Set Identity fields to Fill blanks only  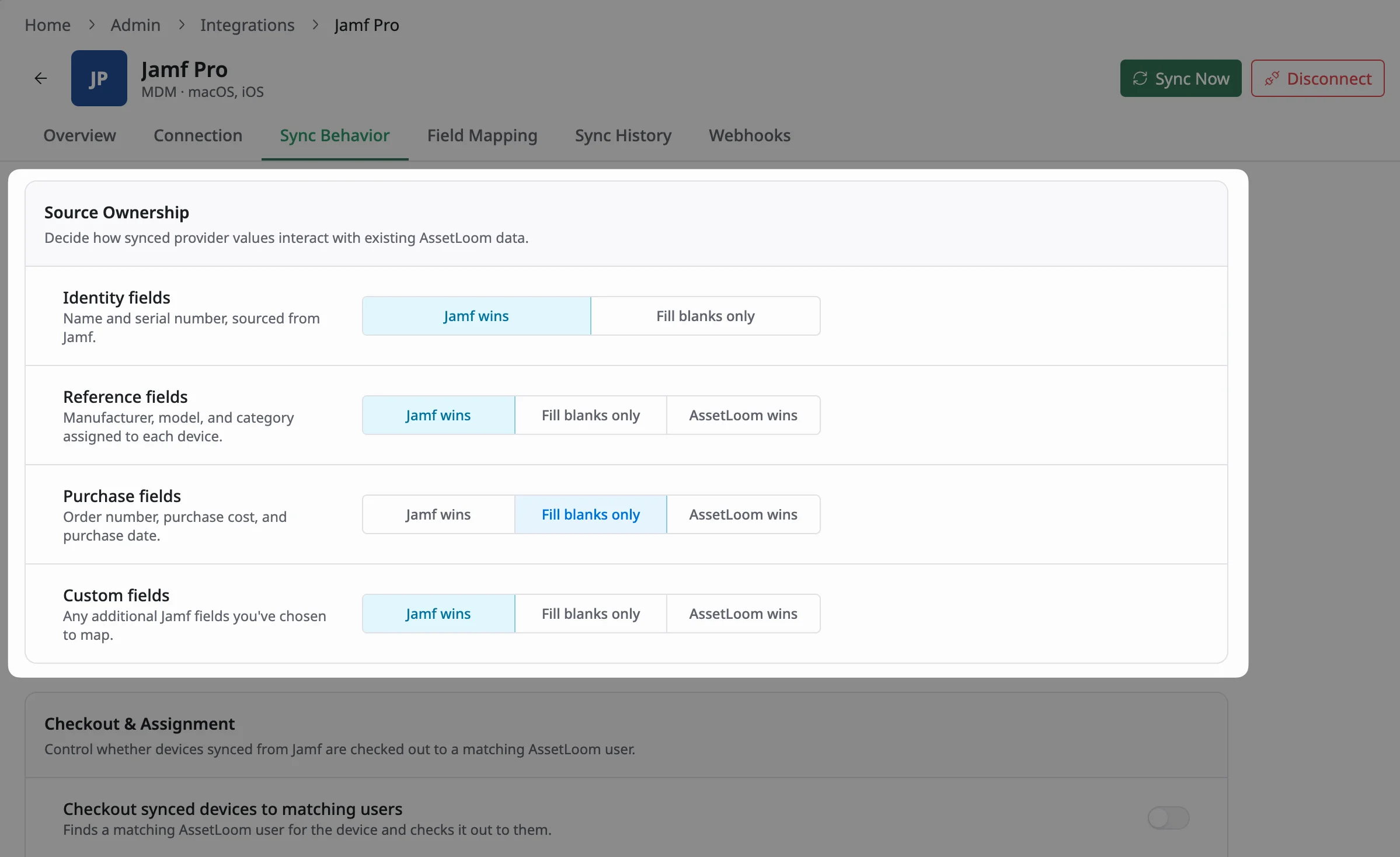(705, 316)
